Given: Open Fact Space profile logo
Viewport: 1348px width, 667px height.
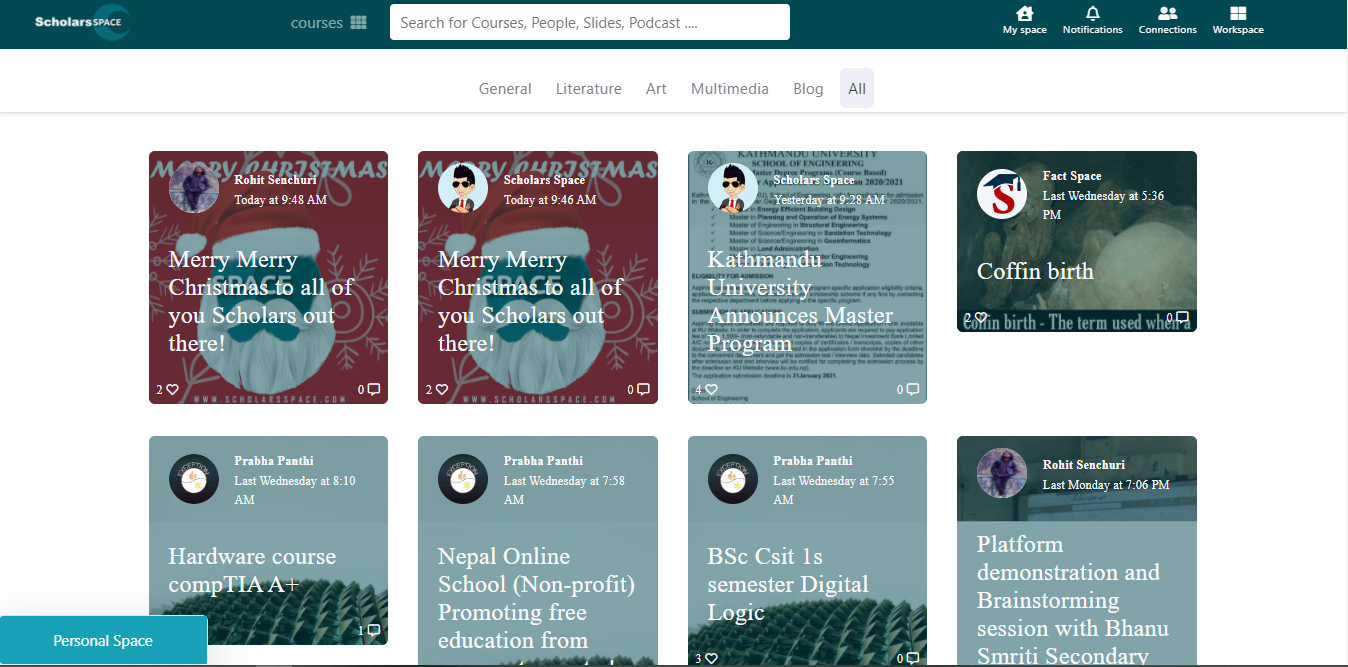Looking at the screenshot, I should (x=1002, y=194).
